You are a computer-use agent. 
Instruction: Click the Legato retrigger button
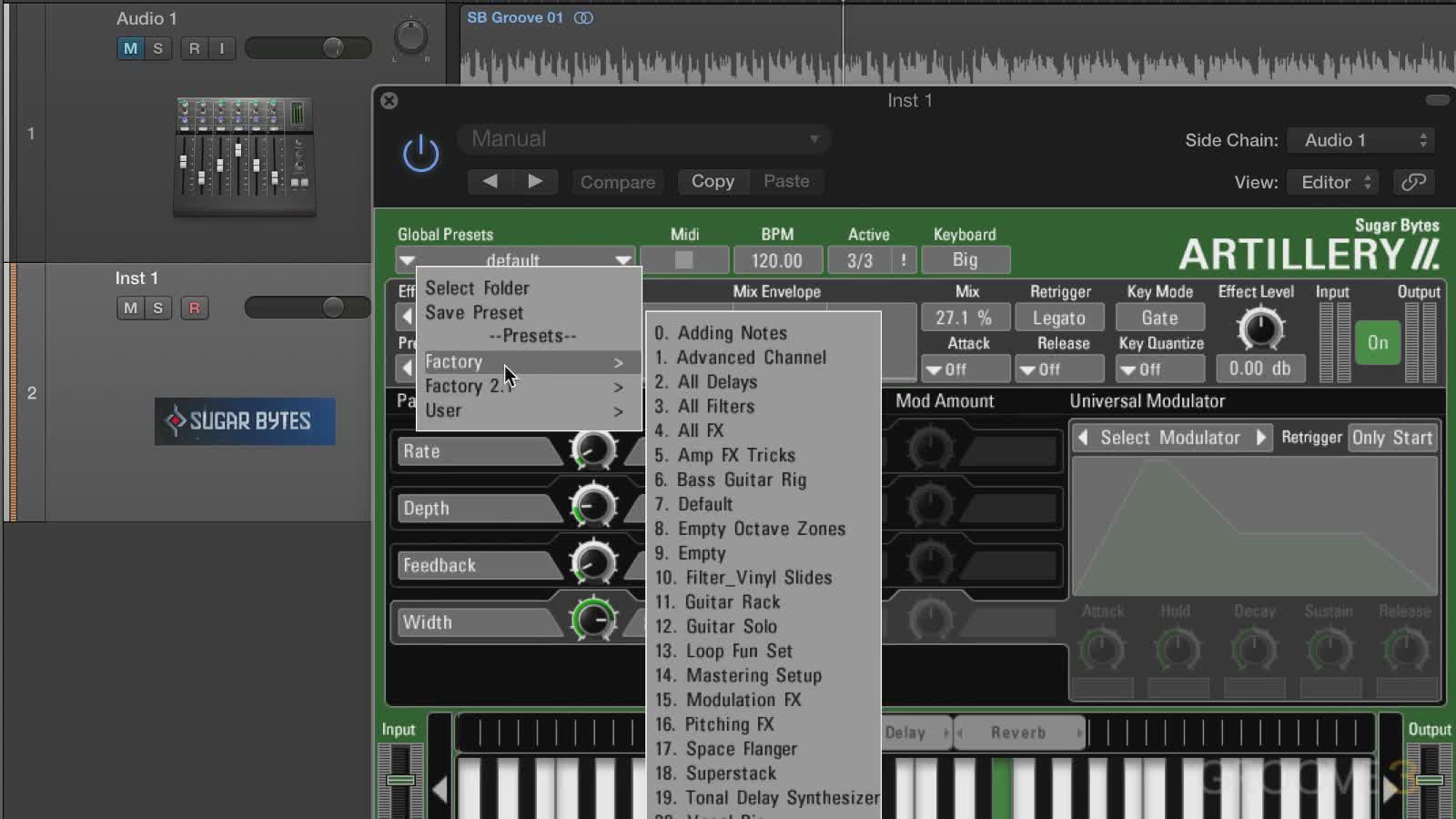1058,318
